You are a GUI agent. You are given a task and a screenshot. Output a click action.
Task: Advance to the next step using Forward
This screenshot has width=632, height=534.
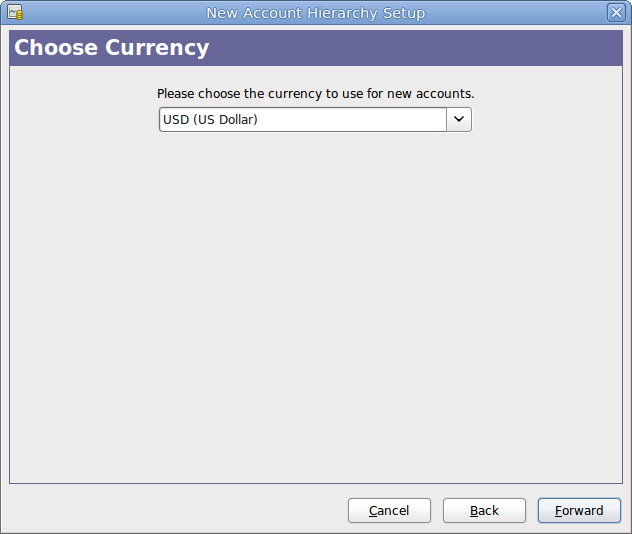click(x=579, y=511)
